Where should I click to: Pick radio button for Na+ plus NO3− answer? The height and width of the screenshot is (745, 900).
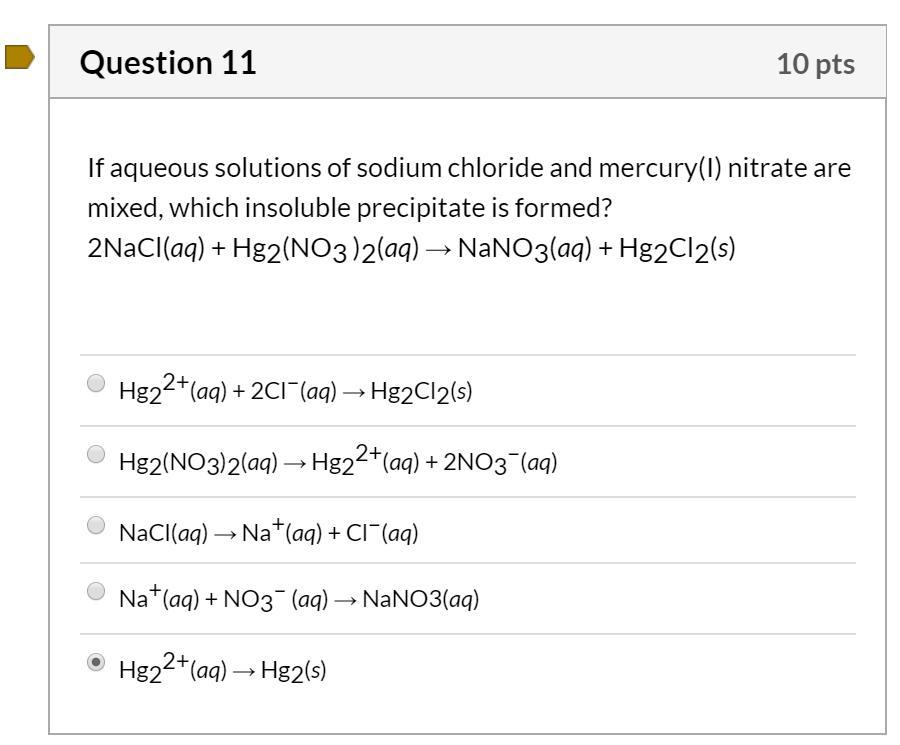(x=96, y=591)
